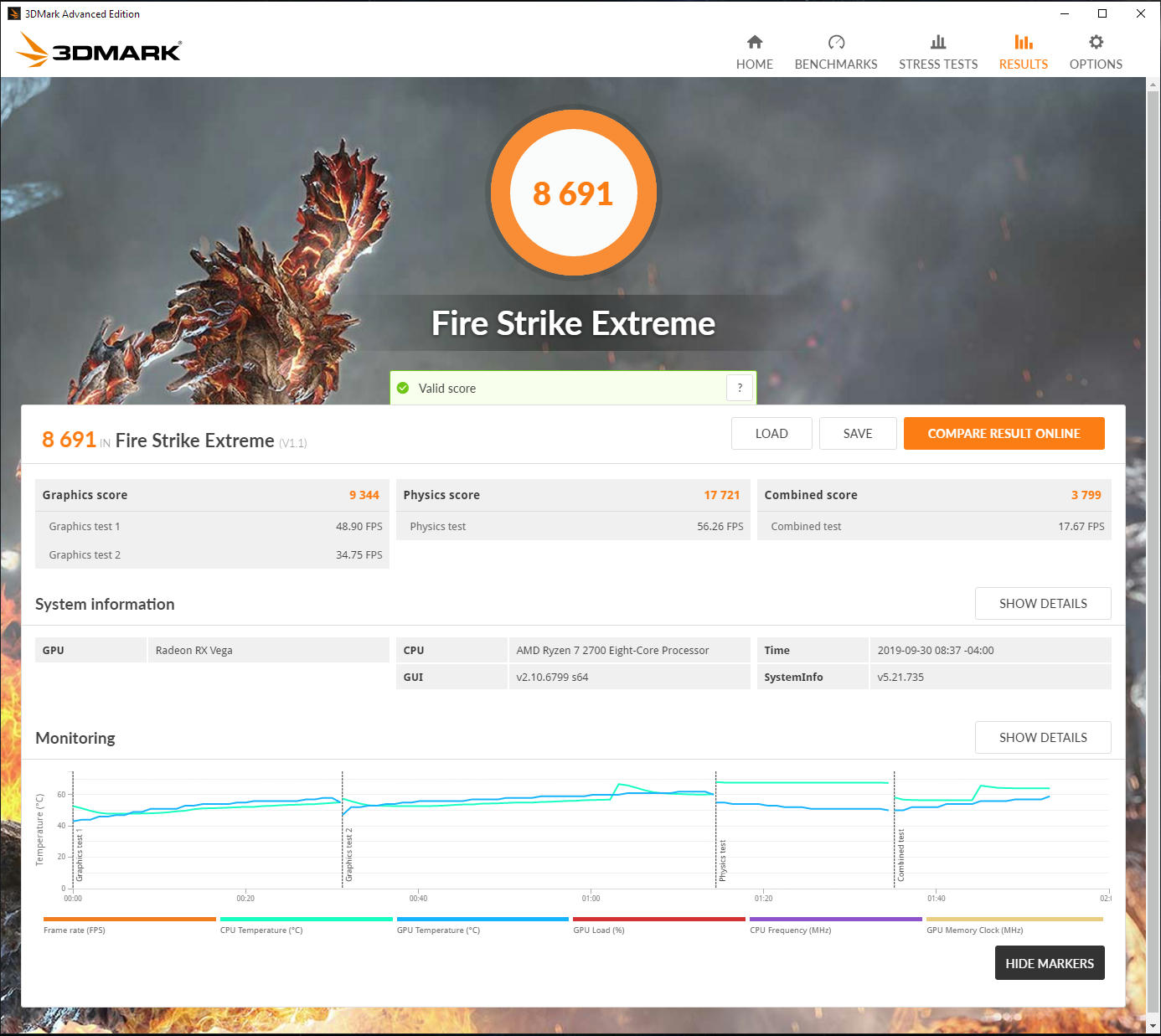Screen dimensions: 1161x1036
Task: Open the Options gear icon
Action: (1096, 42)
